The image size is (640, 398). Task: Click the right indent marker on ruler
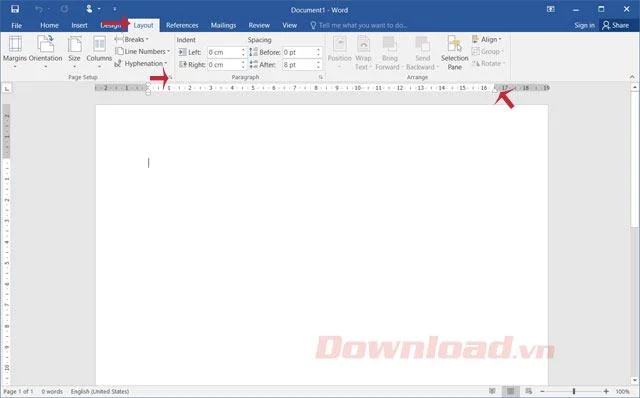coord(495,90)
